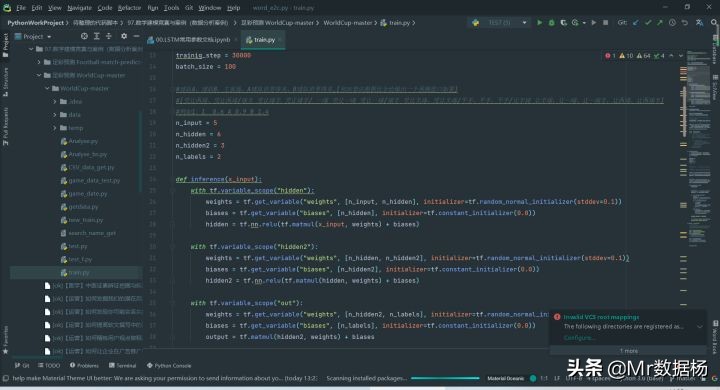Open the File menu
720x390 pixels.
21,8
